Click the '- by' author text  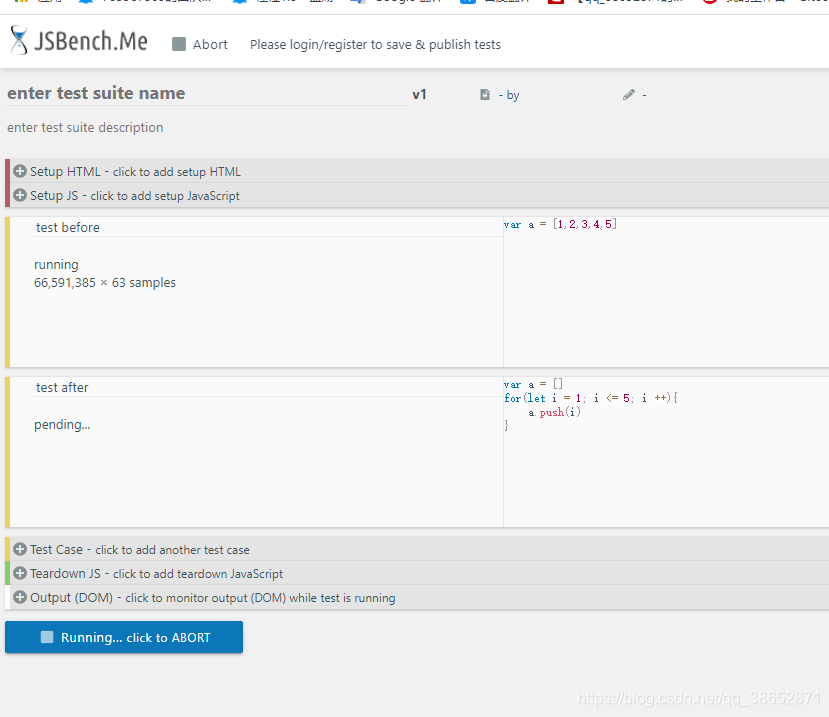click(x=509, y=95)
